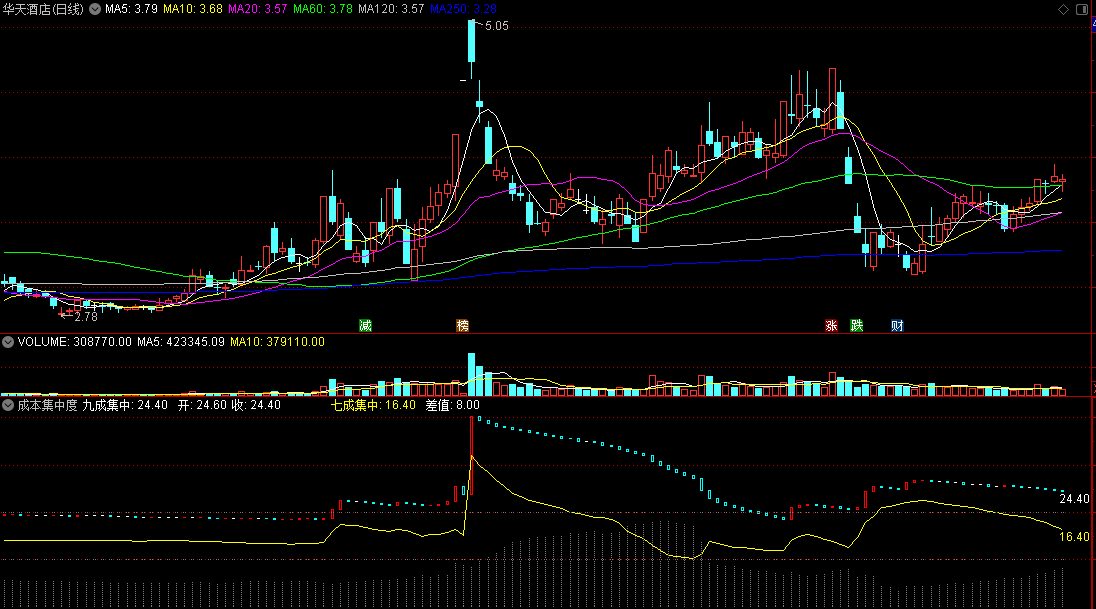Click the 16.40 yellow line value label

pos(1074,536)
